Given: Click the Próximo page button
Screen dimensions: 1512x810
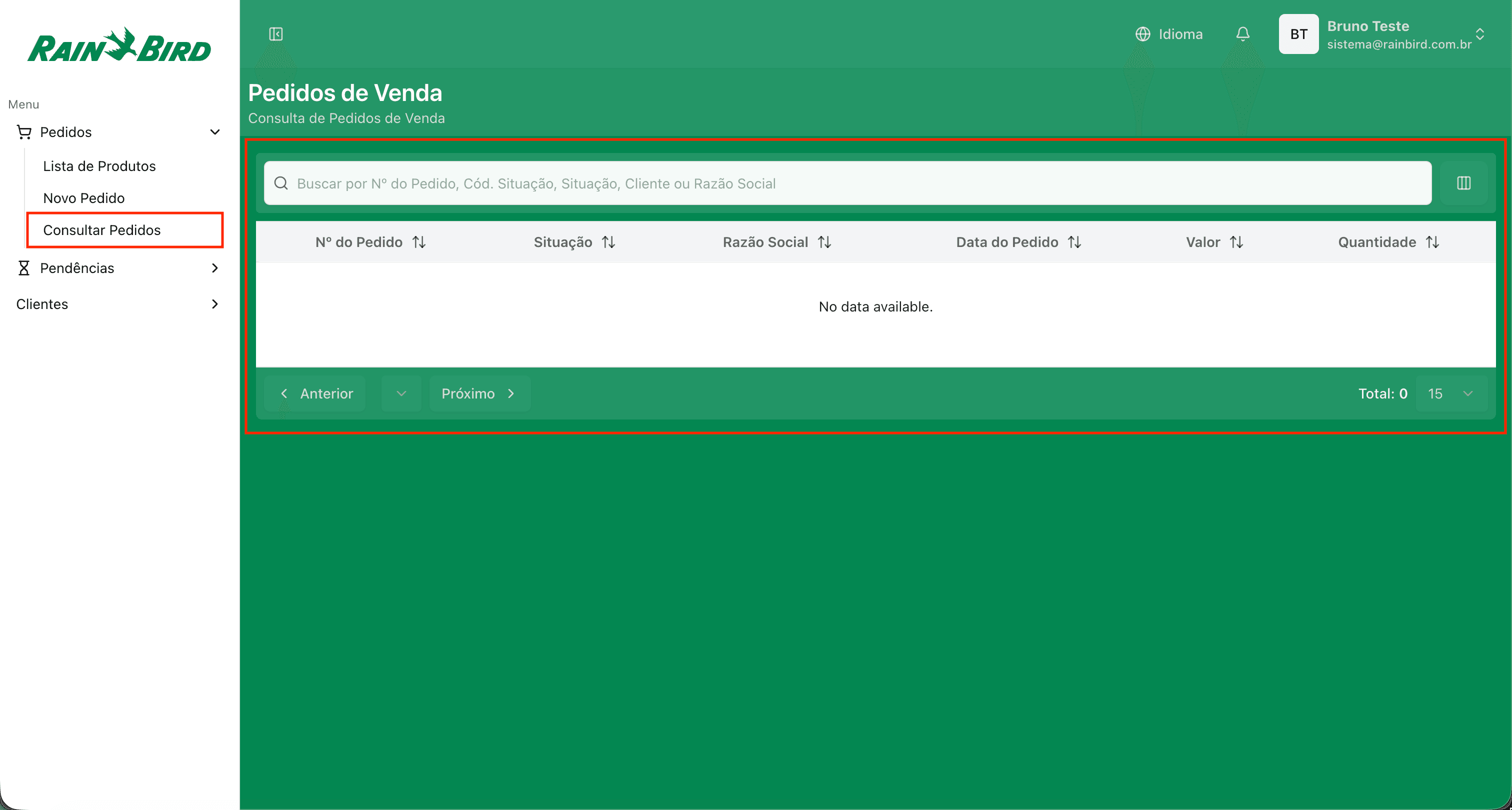Looking at the screenshot, I should pyautogui.click(x=479, y=393).
